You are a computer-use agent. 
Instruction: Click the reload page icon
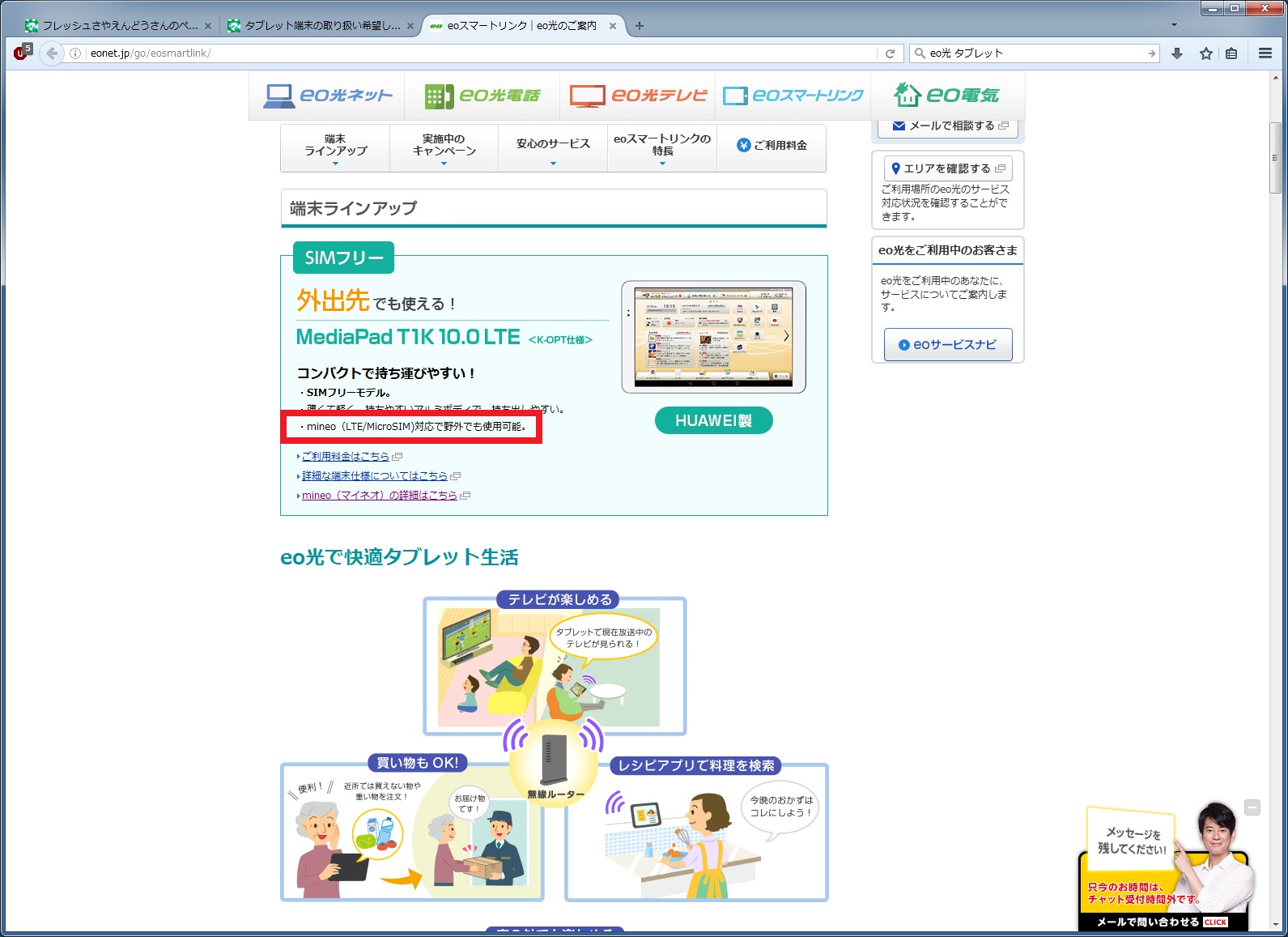coord(890,53)
